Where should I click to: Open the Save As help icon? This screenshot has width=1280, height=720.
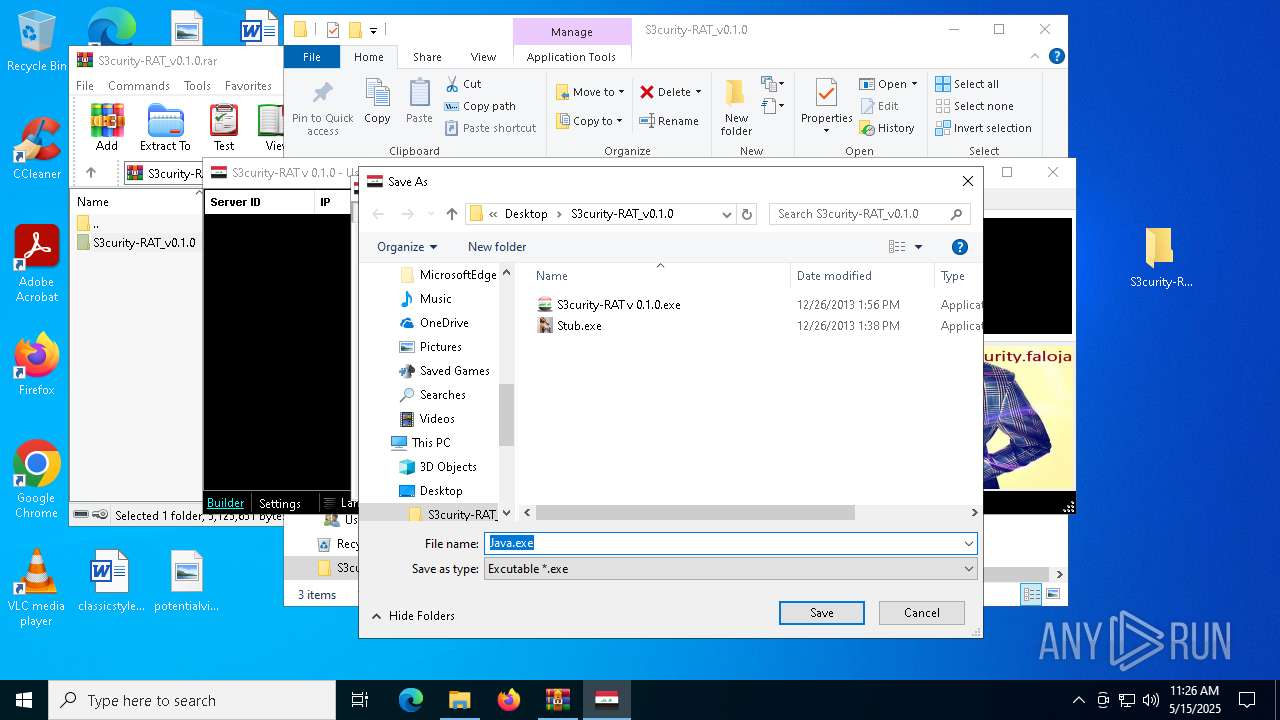click(x=959, y=246)
